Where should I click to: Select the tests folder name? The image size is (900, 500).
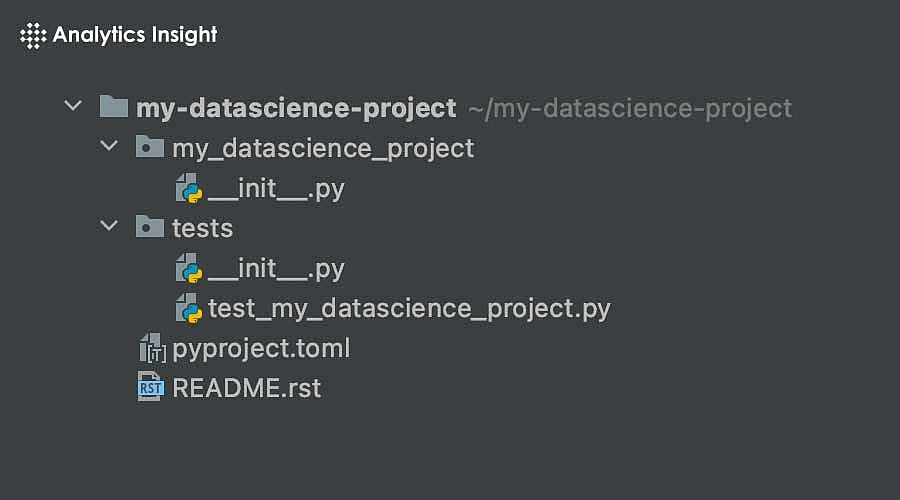[203, 228]
